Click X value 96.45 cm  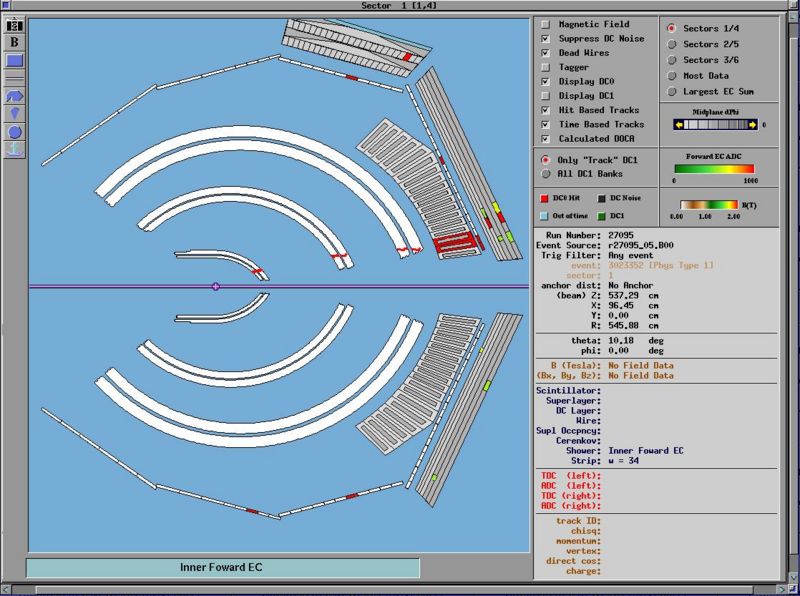[x=633, y=305]
